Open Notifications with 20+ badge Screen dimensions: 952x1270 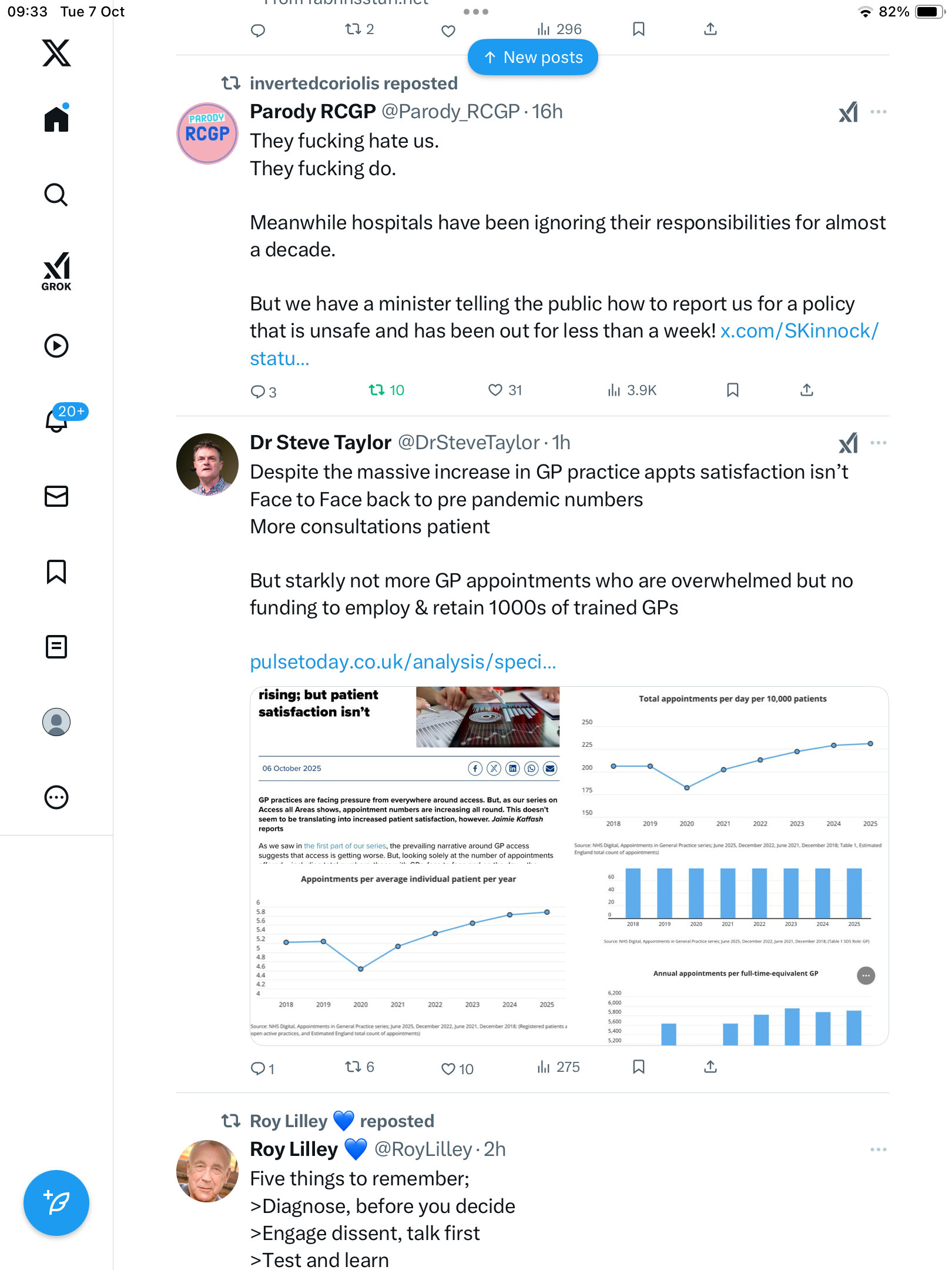click(x=58, y=420)
